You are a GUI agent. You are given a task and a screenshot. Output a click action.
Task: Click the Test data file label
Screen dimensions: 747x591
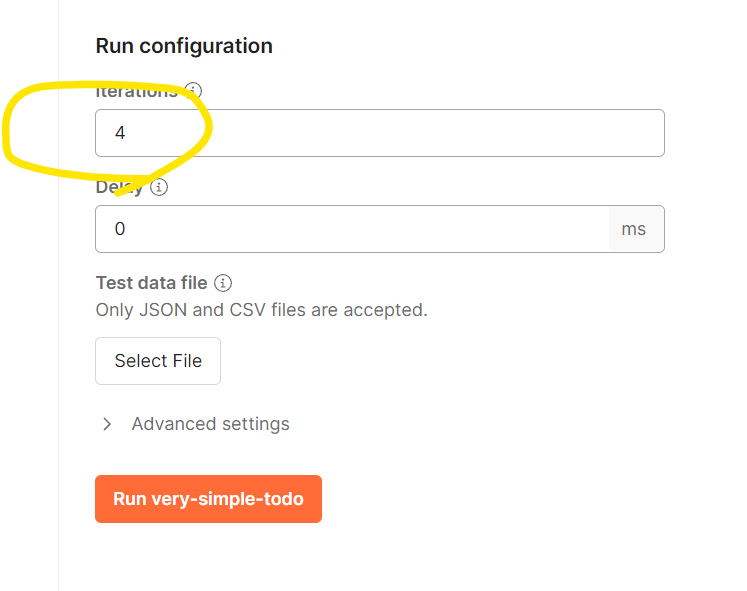151,283
